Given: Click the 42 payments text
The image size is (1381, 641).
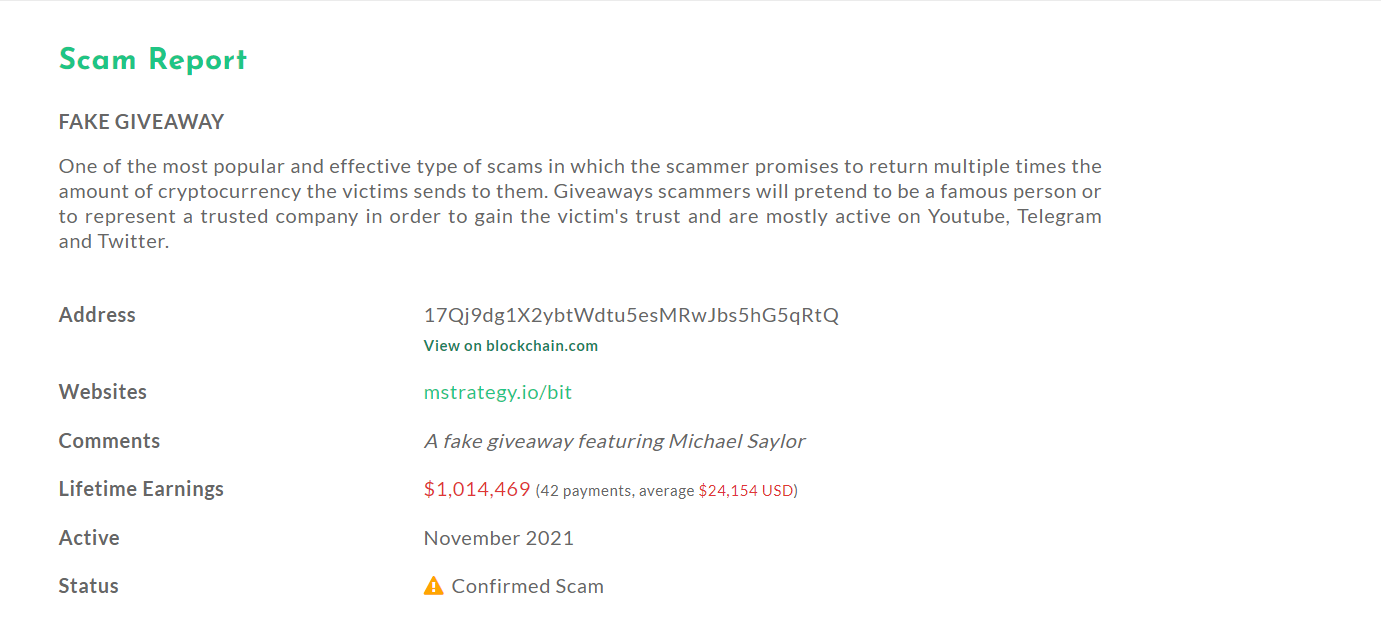Looking at the screenshot, I should coord(586,491).
